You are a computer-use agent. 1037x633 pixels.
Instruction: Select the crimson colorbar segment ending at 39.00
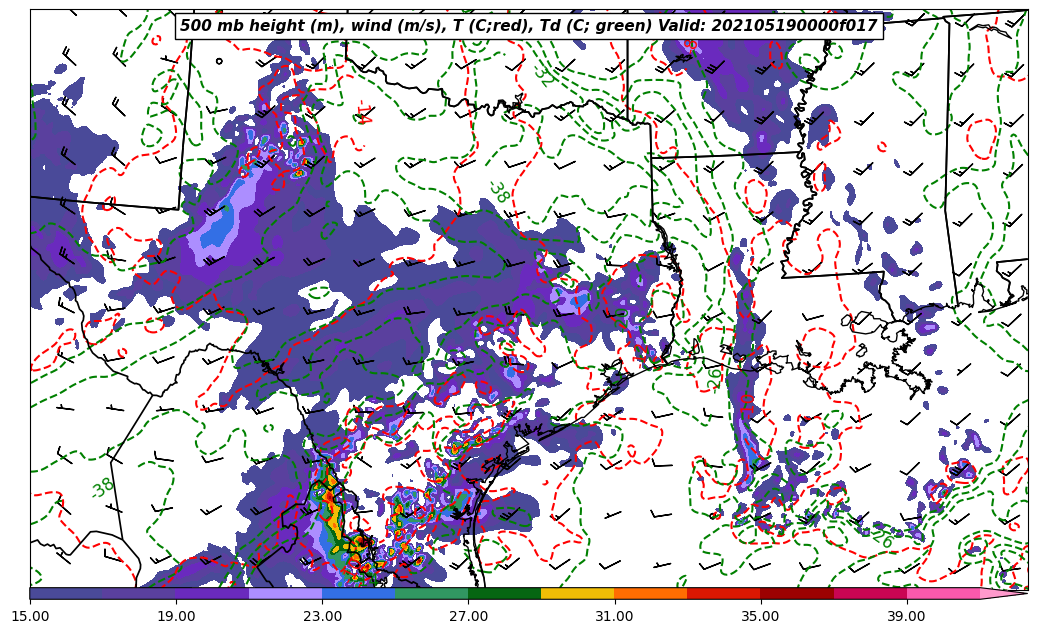click(x=870, y=593)
